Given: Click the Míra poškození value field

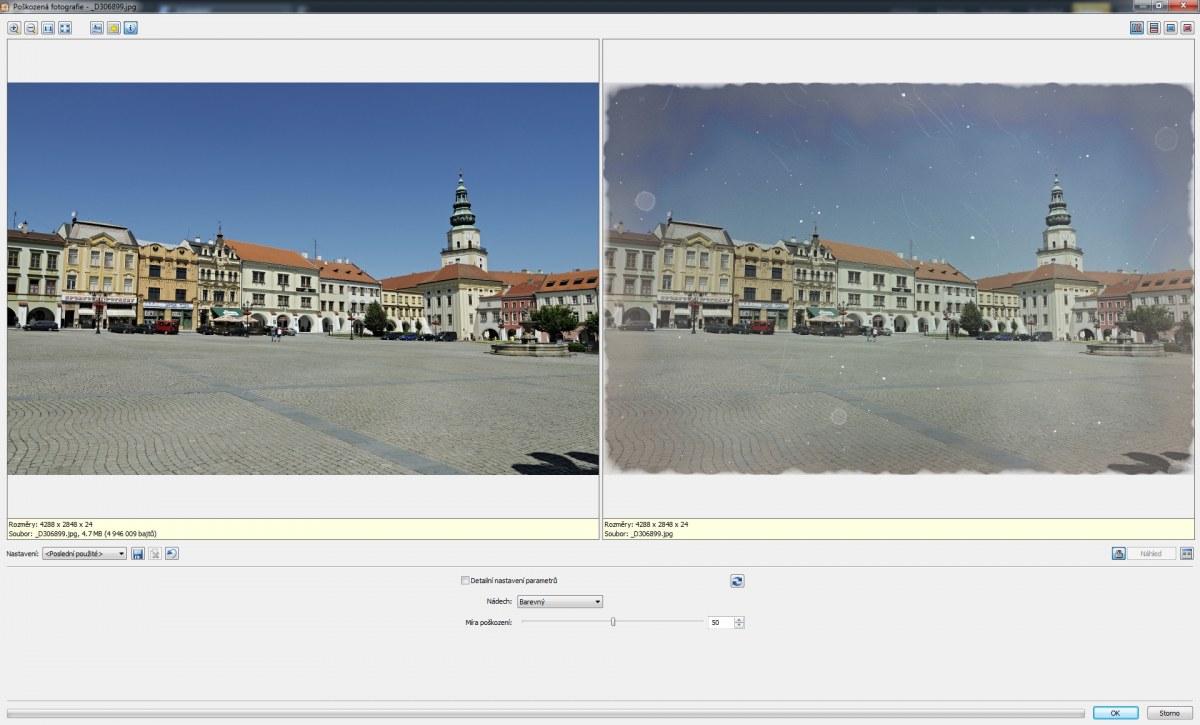Looking at the screenshot, I should point(719,622).
